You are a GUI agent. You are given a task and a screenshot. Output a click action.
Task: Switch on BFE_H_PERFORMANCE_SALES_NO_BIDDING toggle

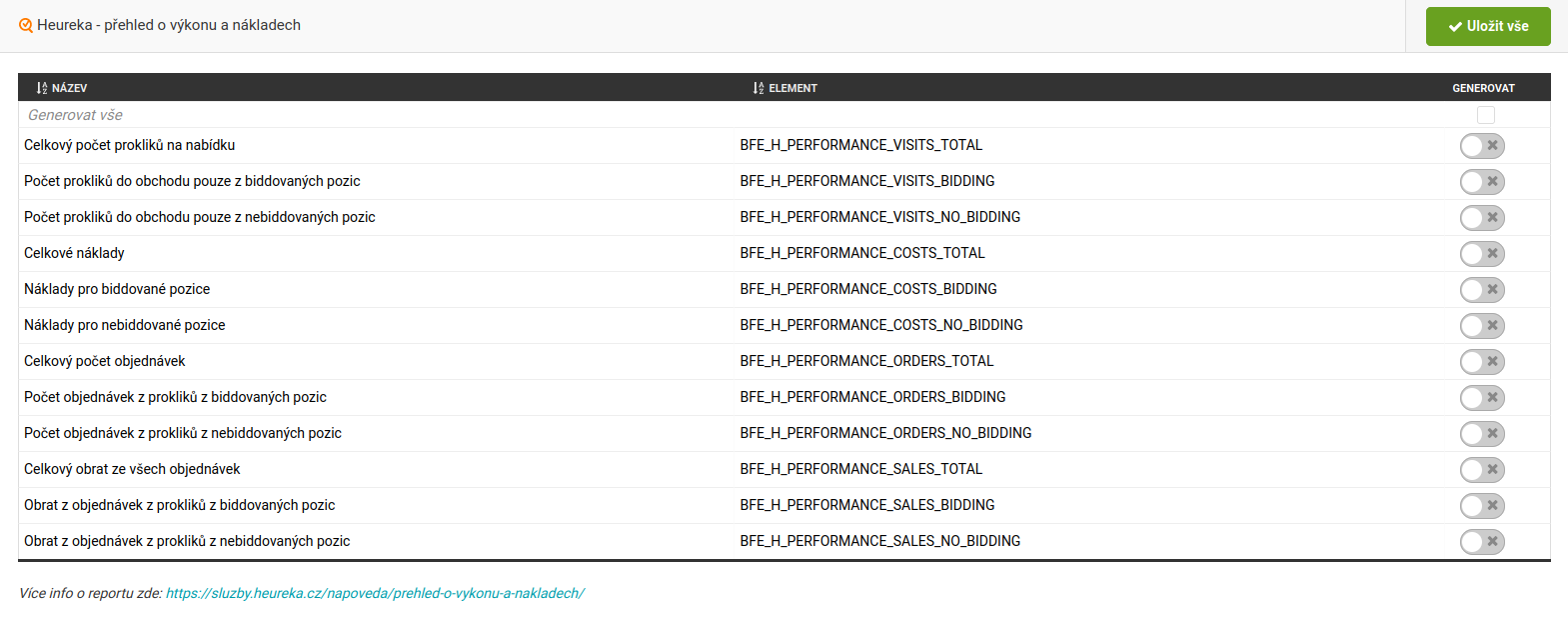click(x=1482, y=542)
